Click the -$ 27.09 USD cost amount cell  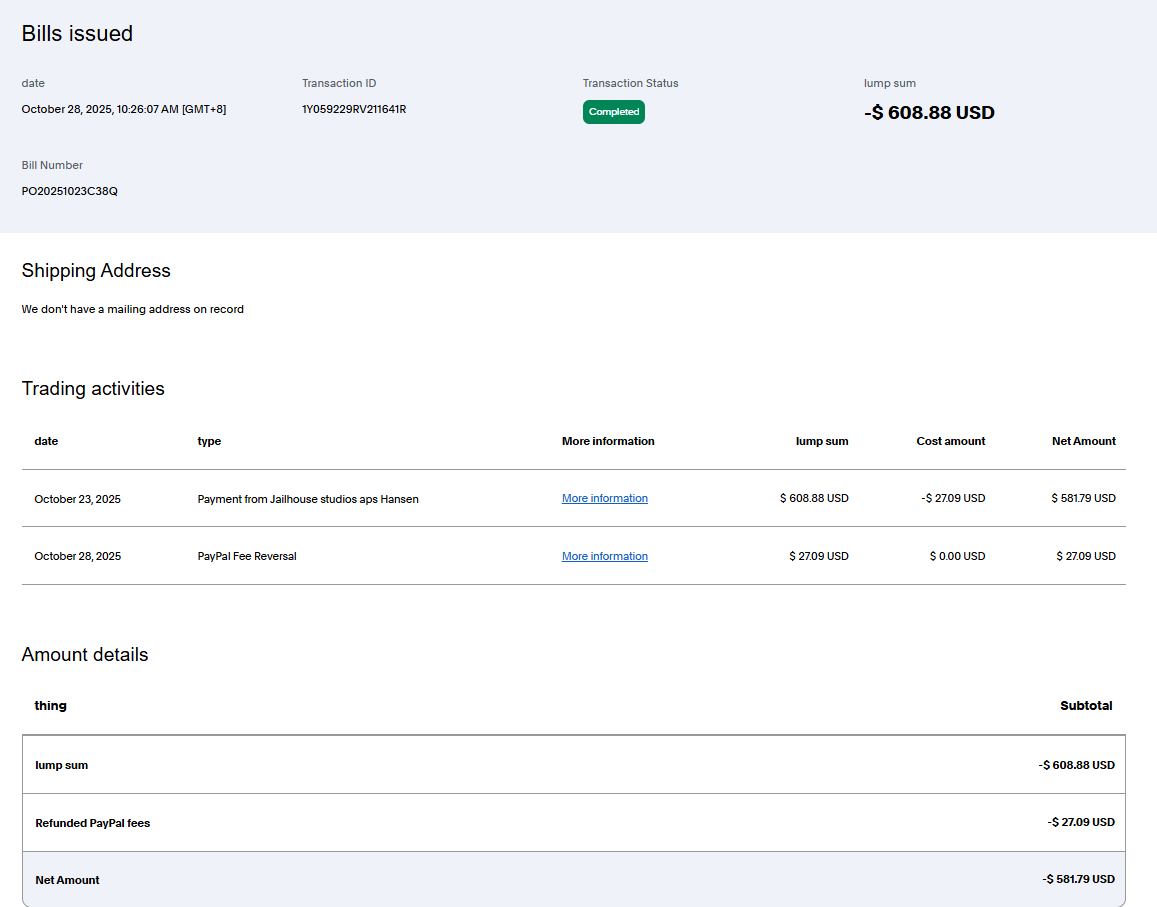[x=952, y=498]
